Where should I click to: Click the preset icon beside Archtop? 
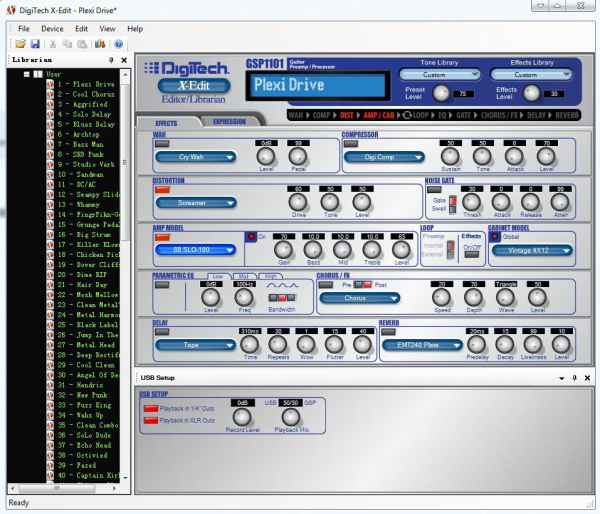pyautogui.click(x=50, y=134)
